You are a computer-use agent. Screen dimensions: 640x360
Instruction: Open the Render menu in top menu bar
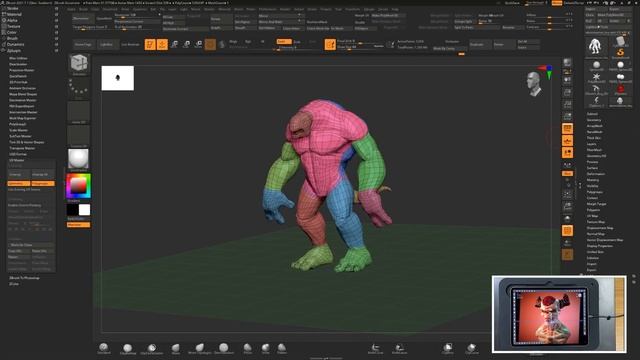point(285,9)
